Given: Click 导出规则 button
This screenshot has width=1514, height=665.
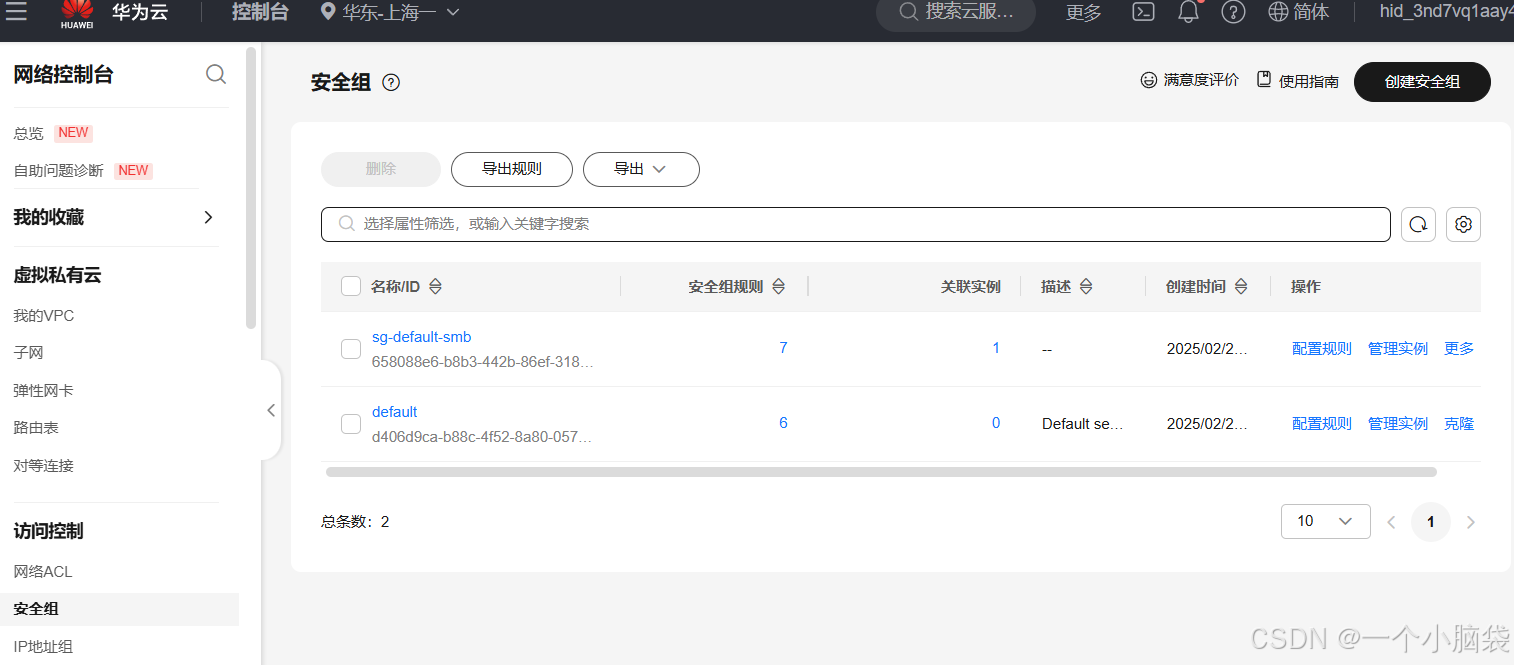Looking at the screenshot, I should point(512,169).
